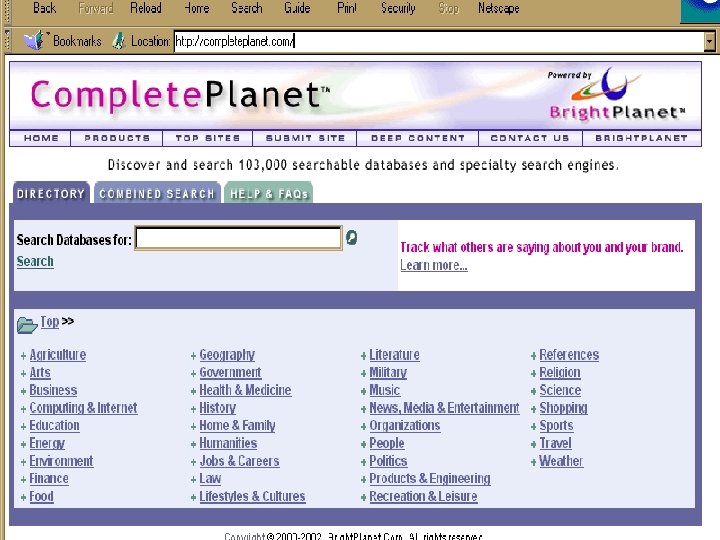Open the SUBMIT SITE nav item
Viewport: 720px width, 540px height.
[305, 138]
